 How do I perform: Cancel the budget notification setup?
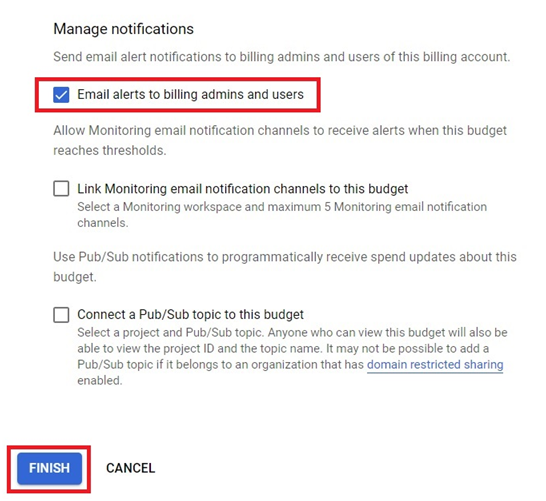(x=131, y=468)
